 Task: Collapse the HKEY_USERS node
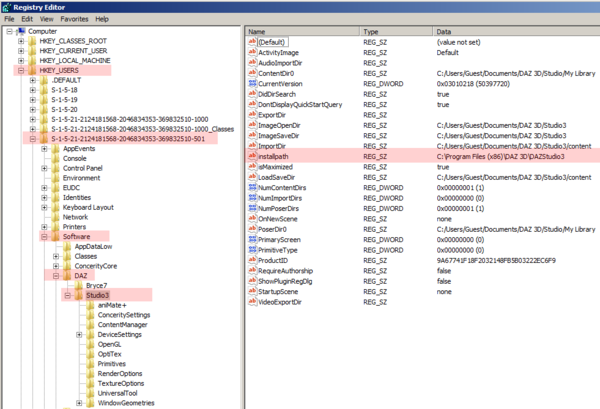click(x=21, y=70)
